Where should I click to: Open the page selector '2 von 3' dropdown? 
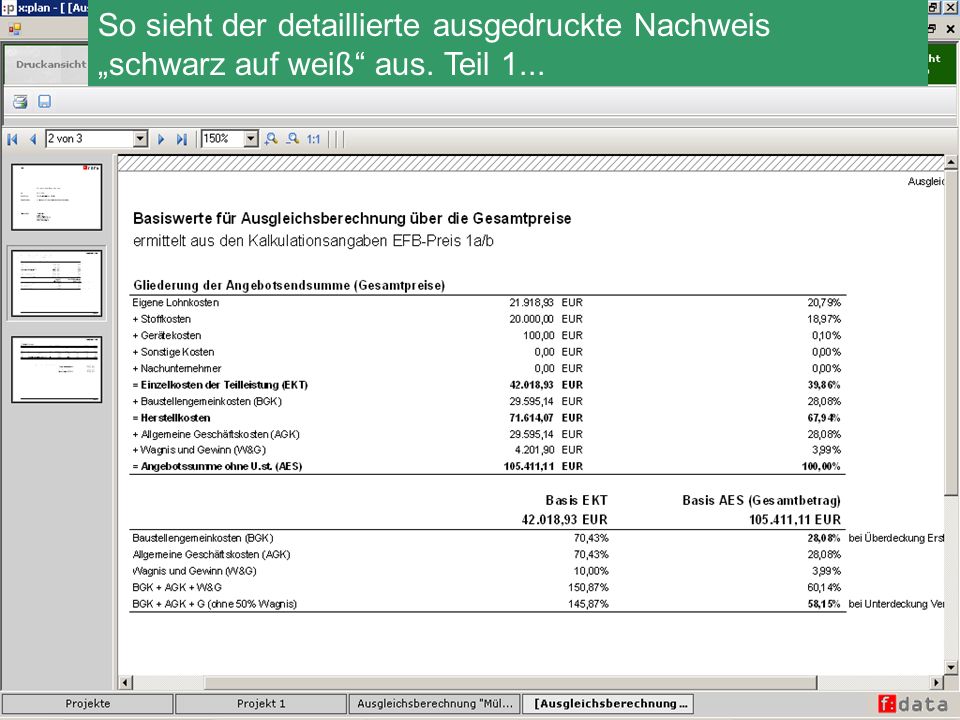click(140, 139)
